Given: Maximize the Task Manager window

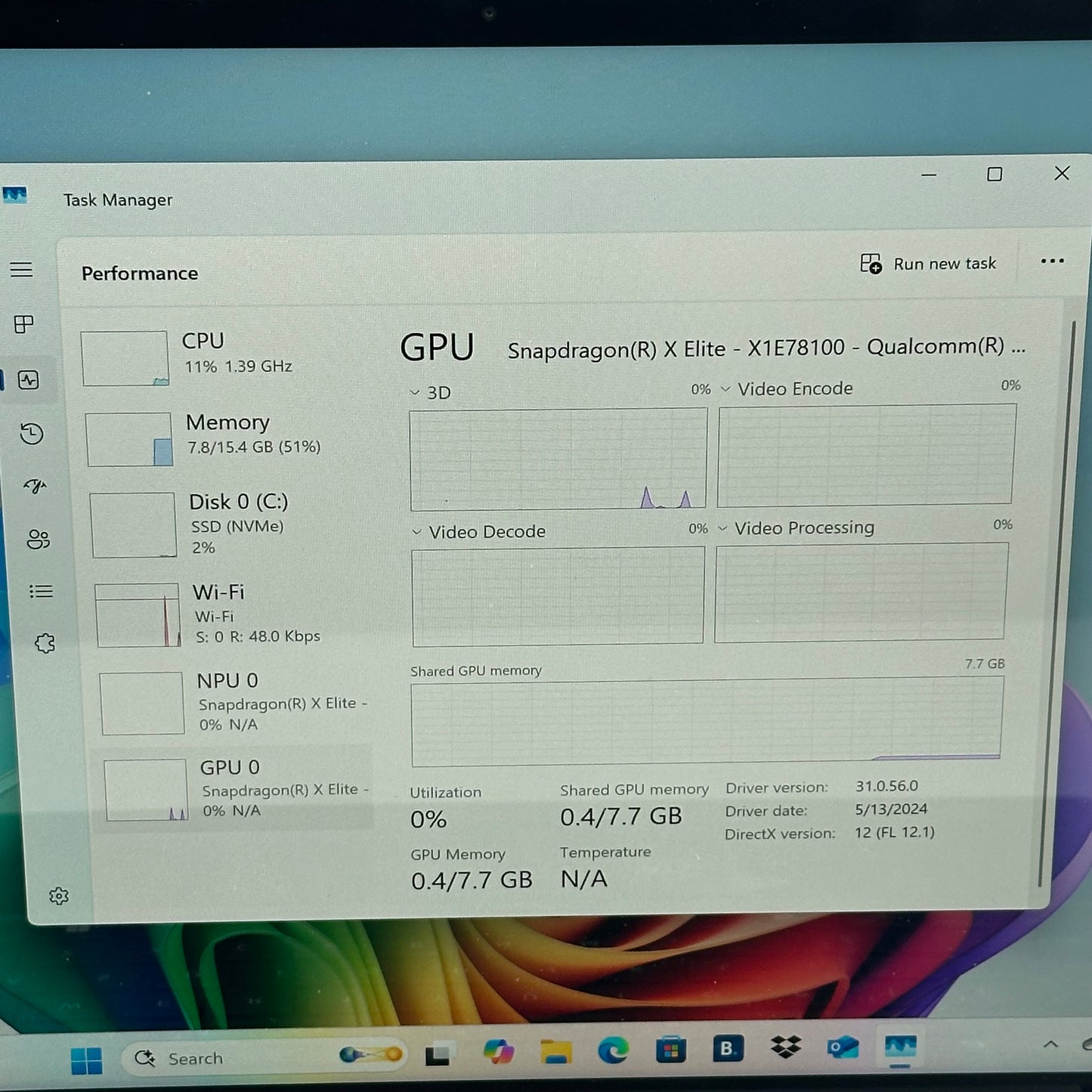Looking at the screenshot, I should pyautogui.click(x=995, y=175).
